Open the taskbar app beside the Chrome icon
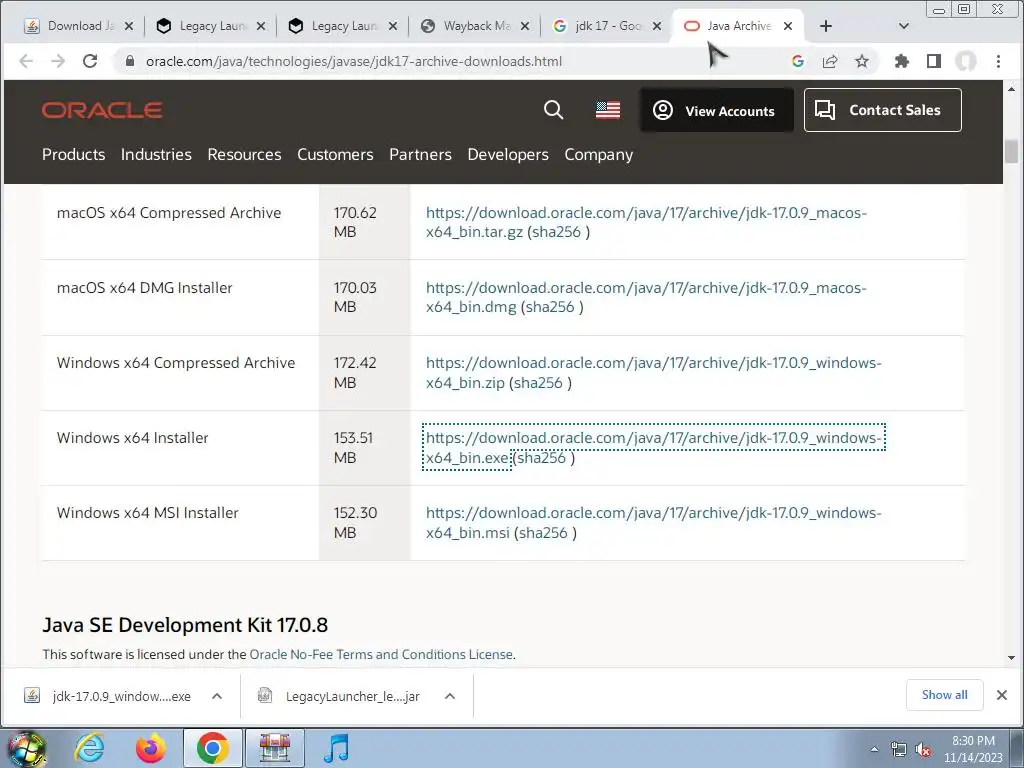1024x768 pixels. pyautogui.click(x=274, y=748)
